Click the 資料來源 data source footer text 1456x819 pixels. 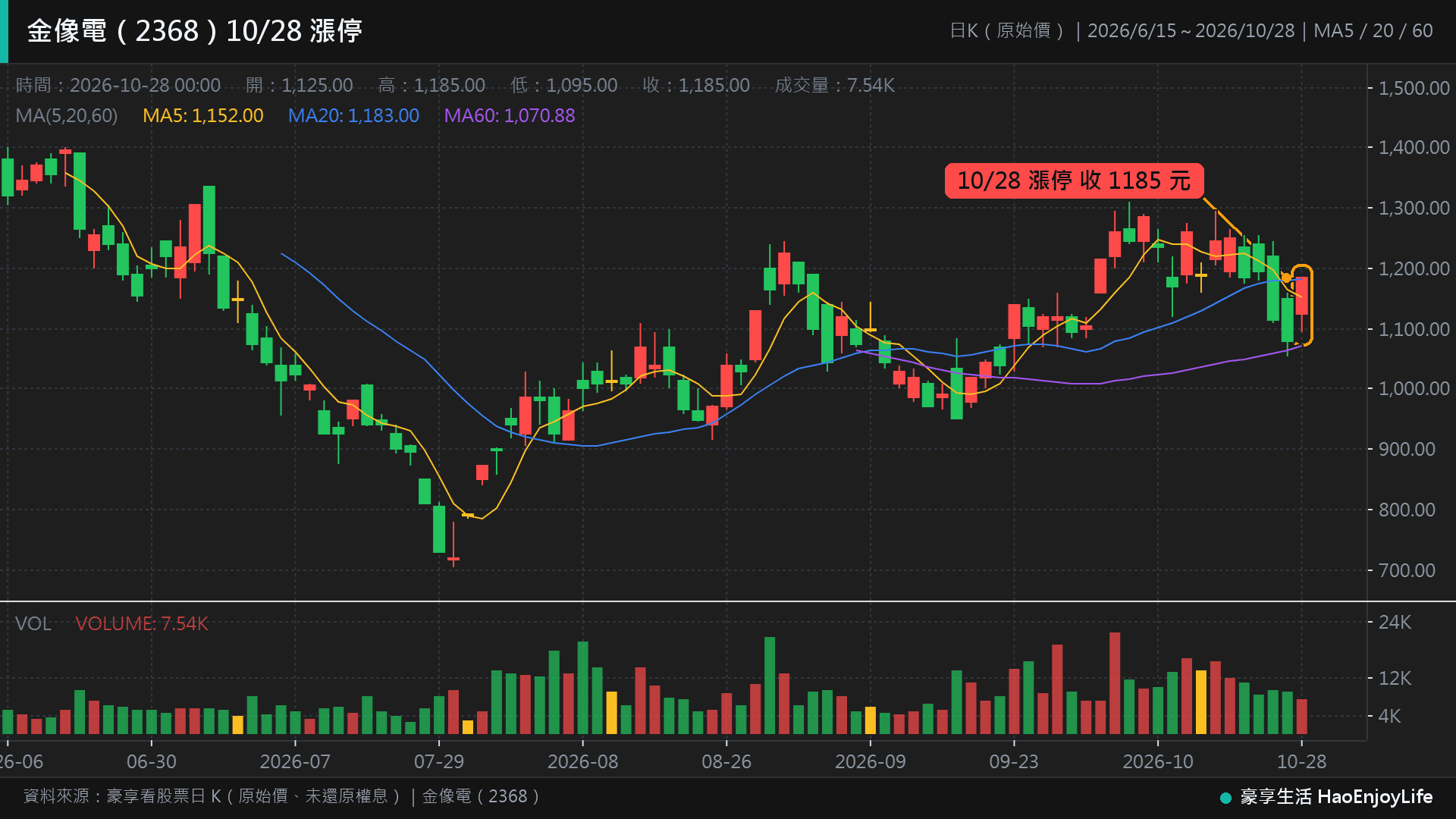281,796
